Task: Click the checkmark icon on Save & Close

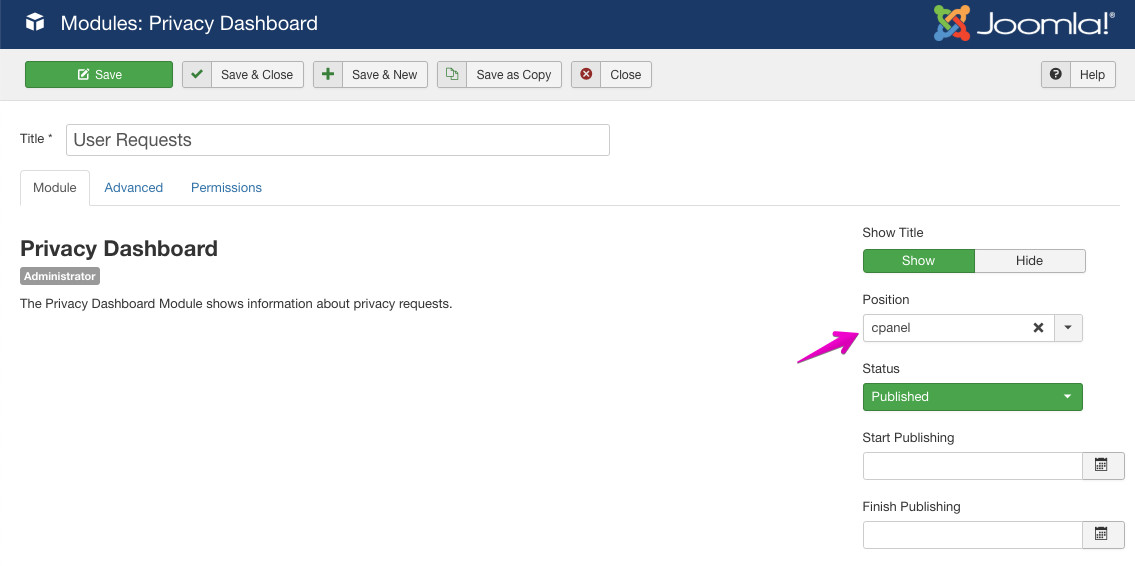Action: pyautogui.click(x=197, y=75)
